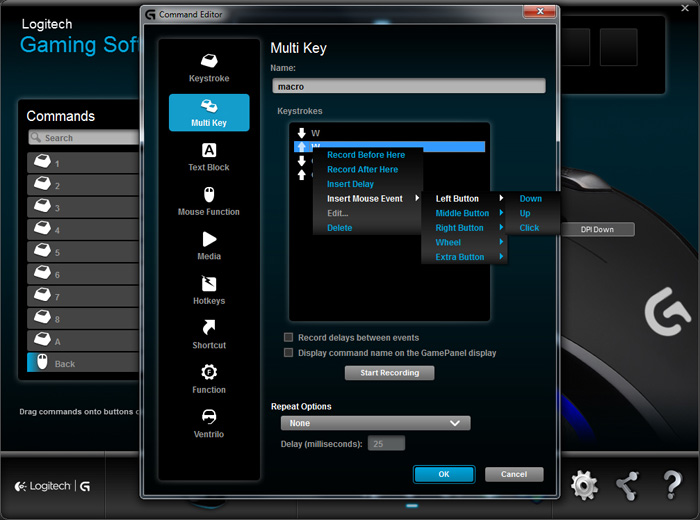Open help question mark icon
This screenshot has height=520, width=700.
(672, 485)
